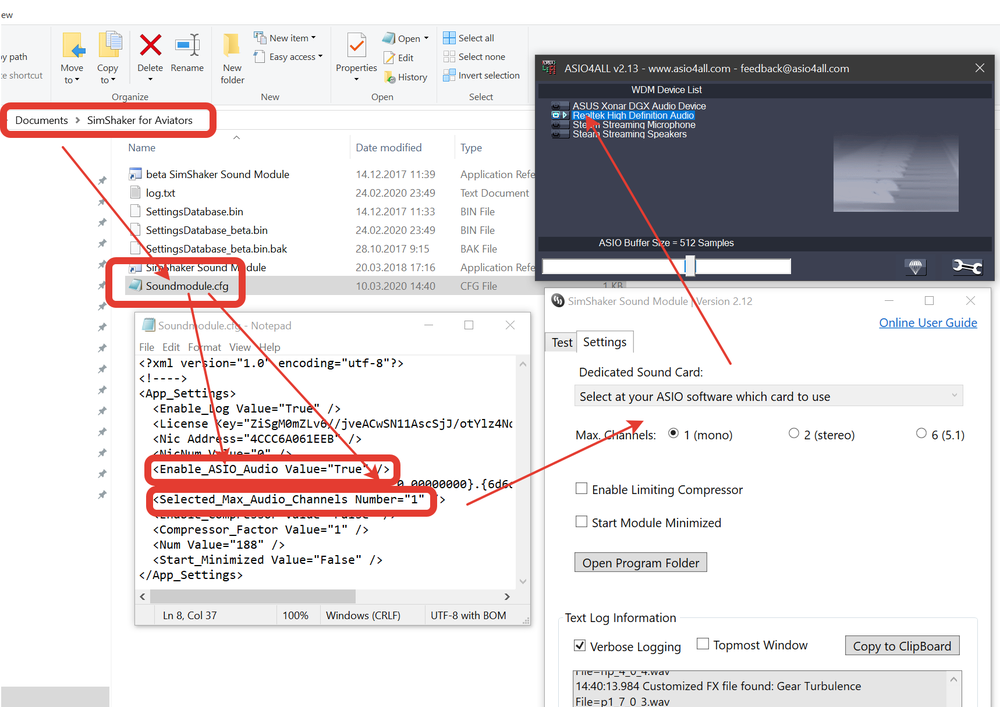The image size is (1000, 707).
Task: Toggle ASUS Xonar DGX device icon
Action: click(x=559, y=106)
